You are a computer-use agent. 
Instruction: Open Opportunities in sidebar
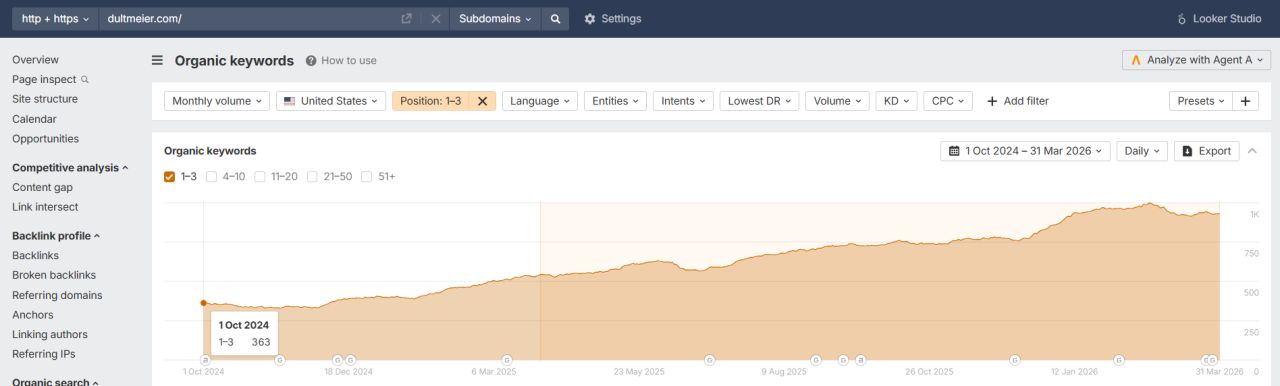pos(45,139)
